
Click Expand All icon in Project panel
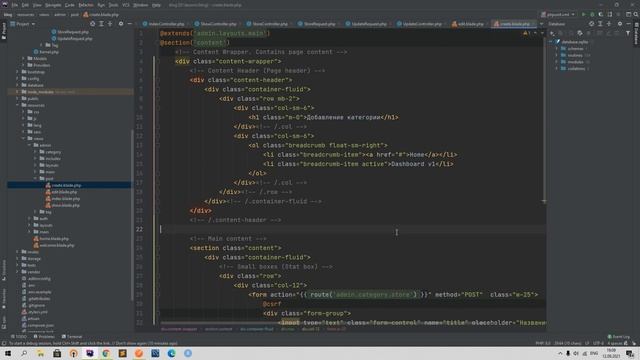point(101,24)
